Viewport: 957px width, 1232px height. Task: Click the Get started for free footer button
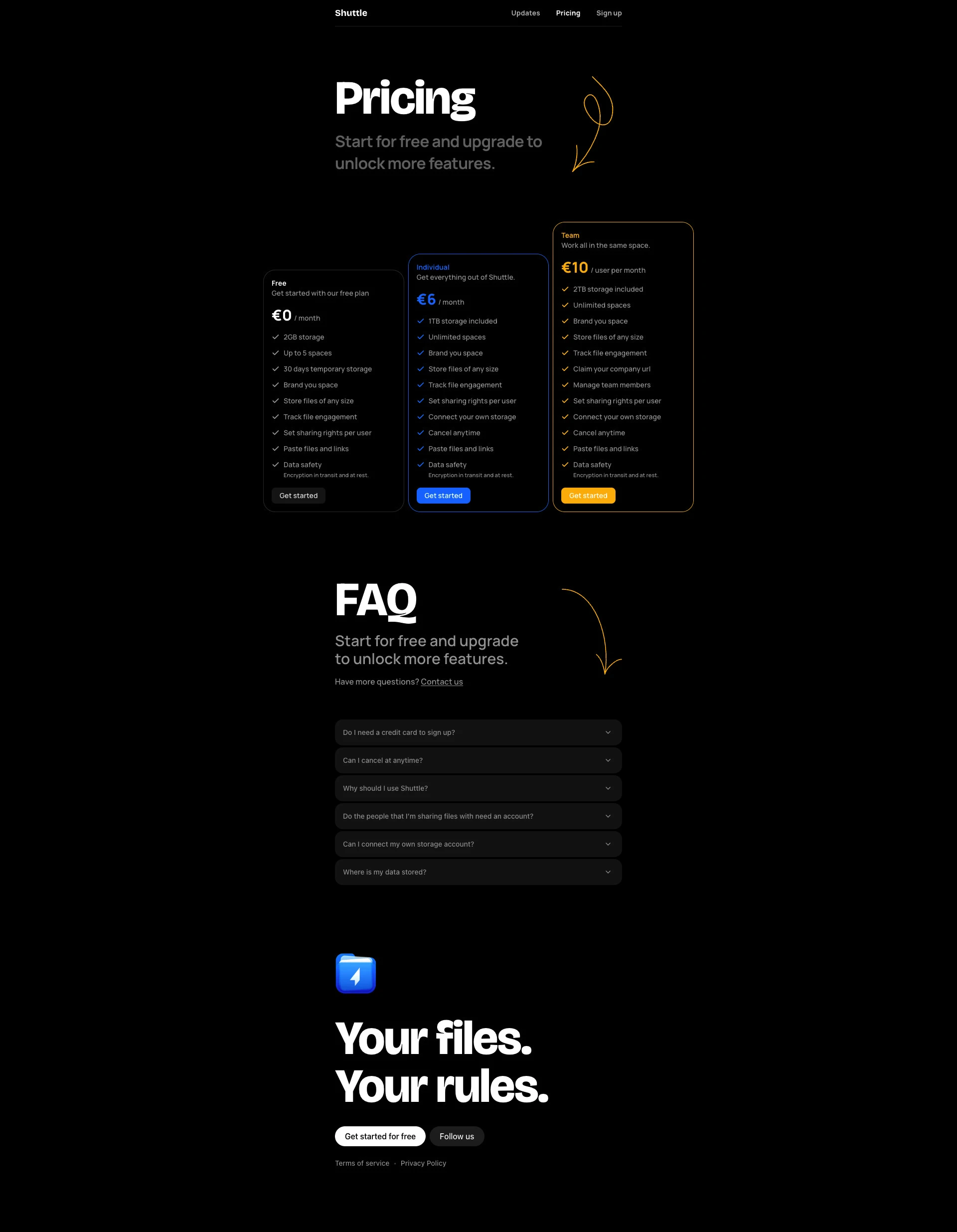pyautogui.click(x=380, y=1136)
